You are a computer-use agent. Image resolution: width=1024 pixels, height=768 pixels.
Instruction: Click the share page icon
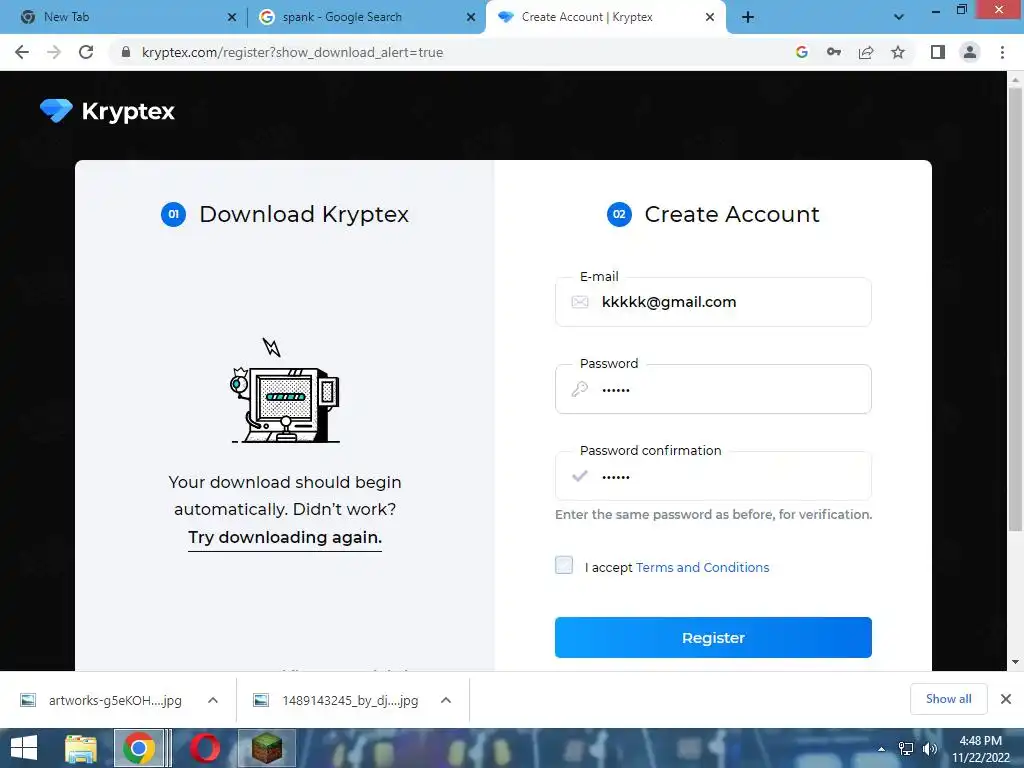point(866,52)
